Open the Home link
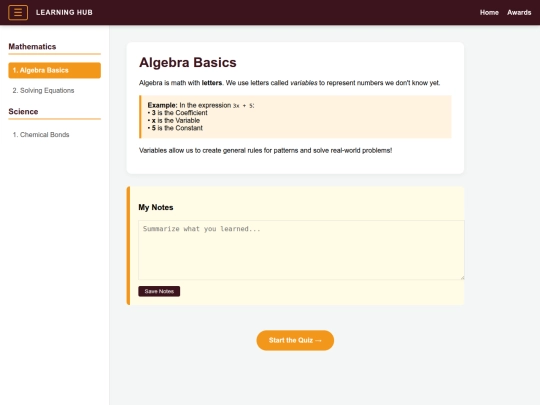The width and height of the screenshot is (540, 405). point(489,12)
